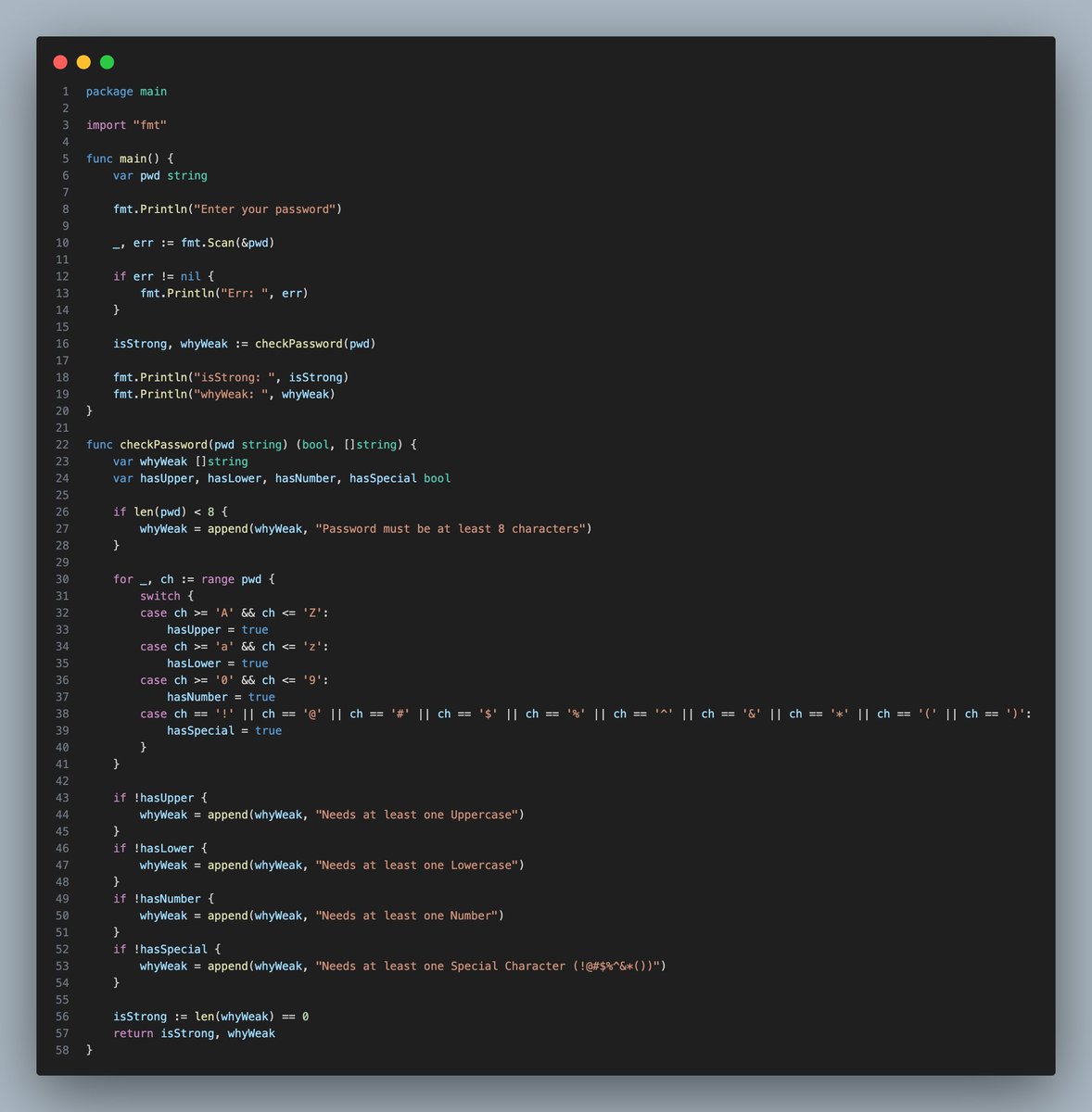Click the "package main" declaration

click(126, 92)
